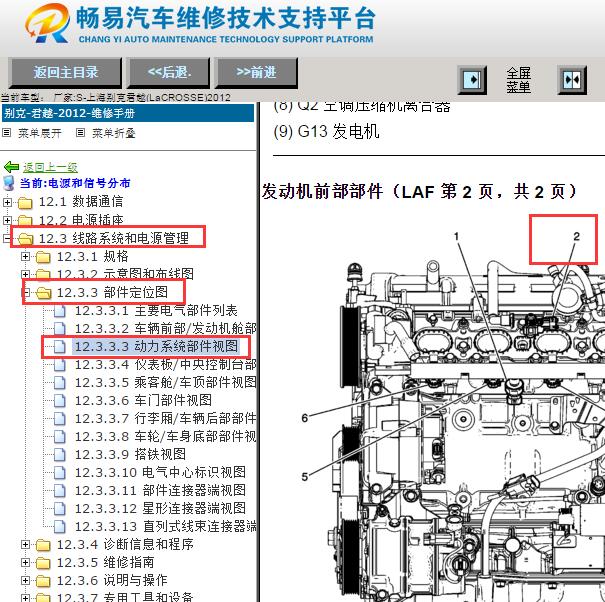Open the 12.3.6 说明与操作 folder
Viewport: 605px width, 602px height.
[x=112, y=580]
